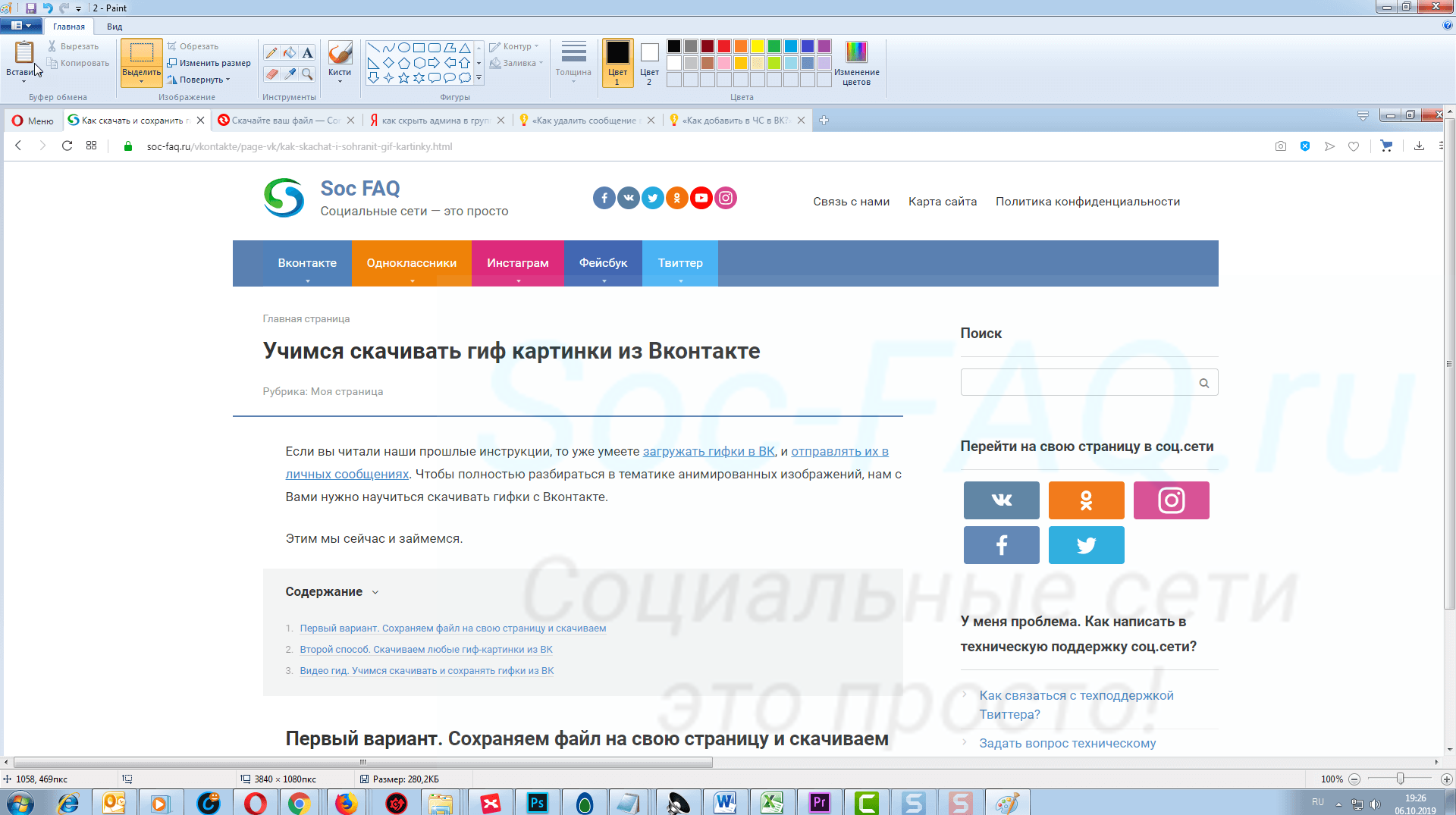Choose the five-point star shape

coord(404,77)
